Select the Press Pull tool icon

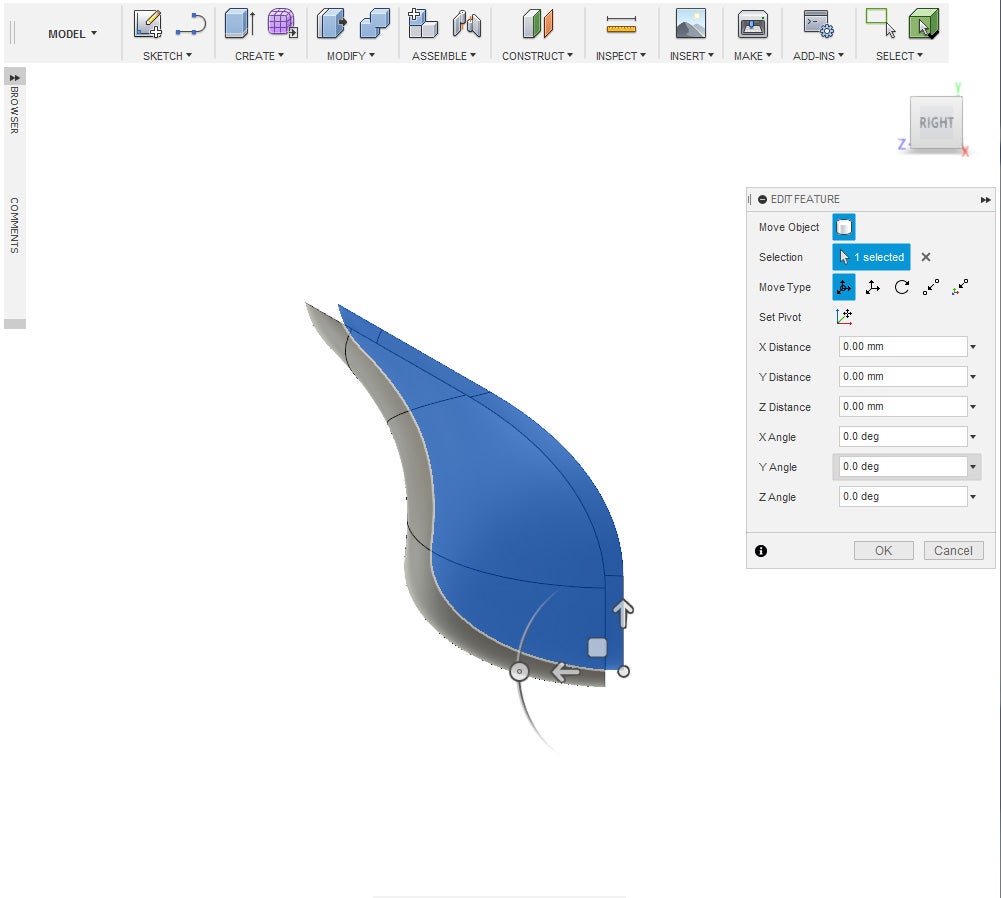[x=331, y=24]
